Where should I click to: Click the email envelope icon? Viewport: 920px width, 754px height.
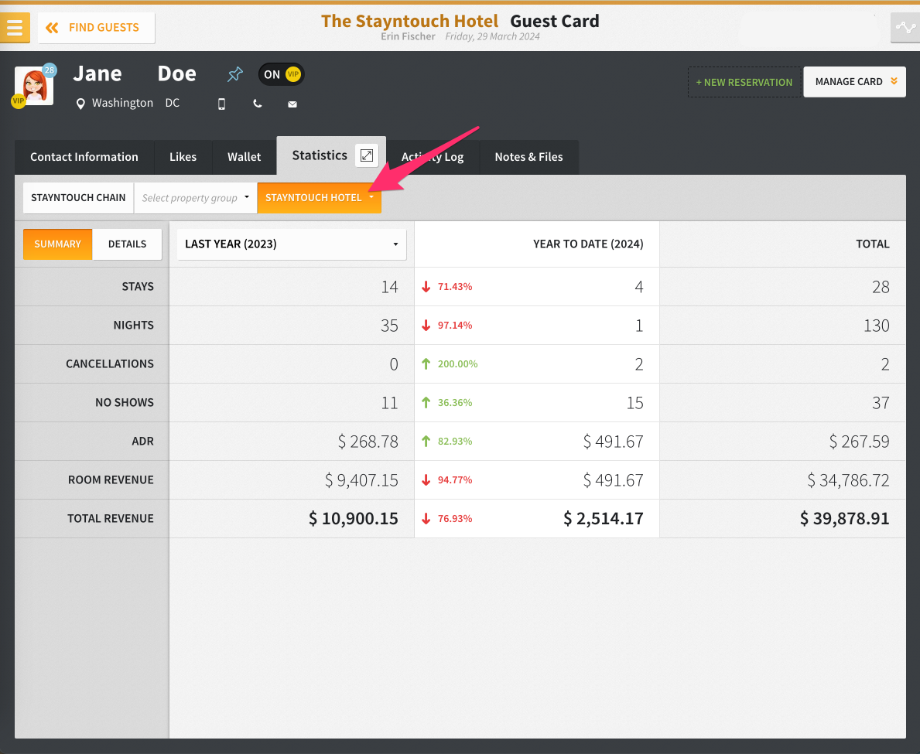(x=292, y=104)
